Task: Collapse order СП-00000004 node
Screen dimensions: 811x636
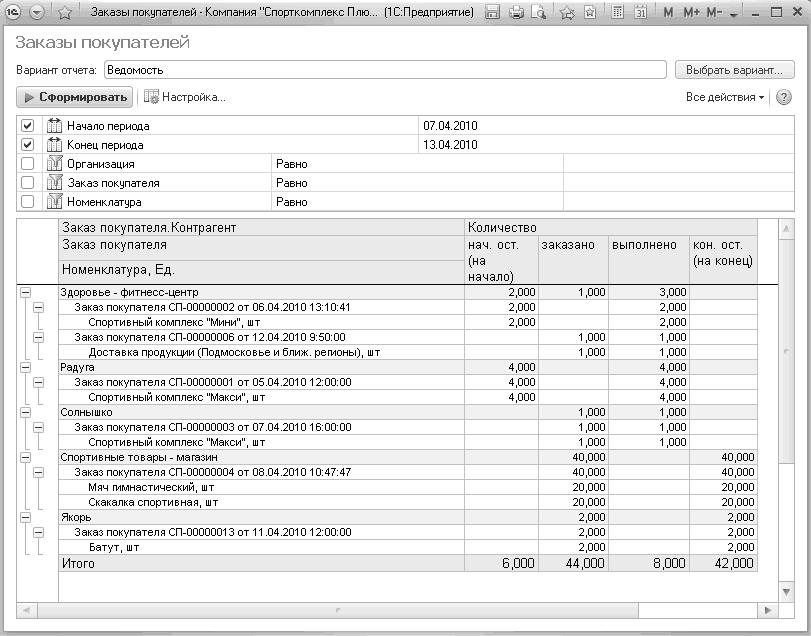Action: pos(38,472)
